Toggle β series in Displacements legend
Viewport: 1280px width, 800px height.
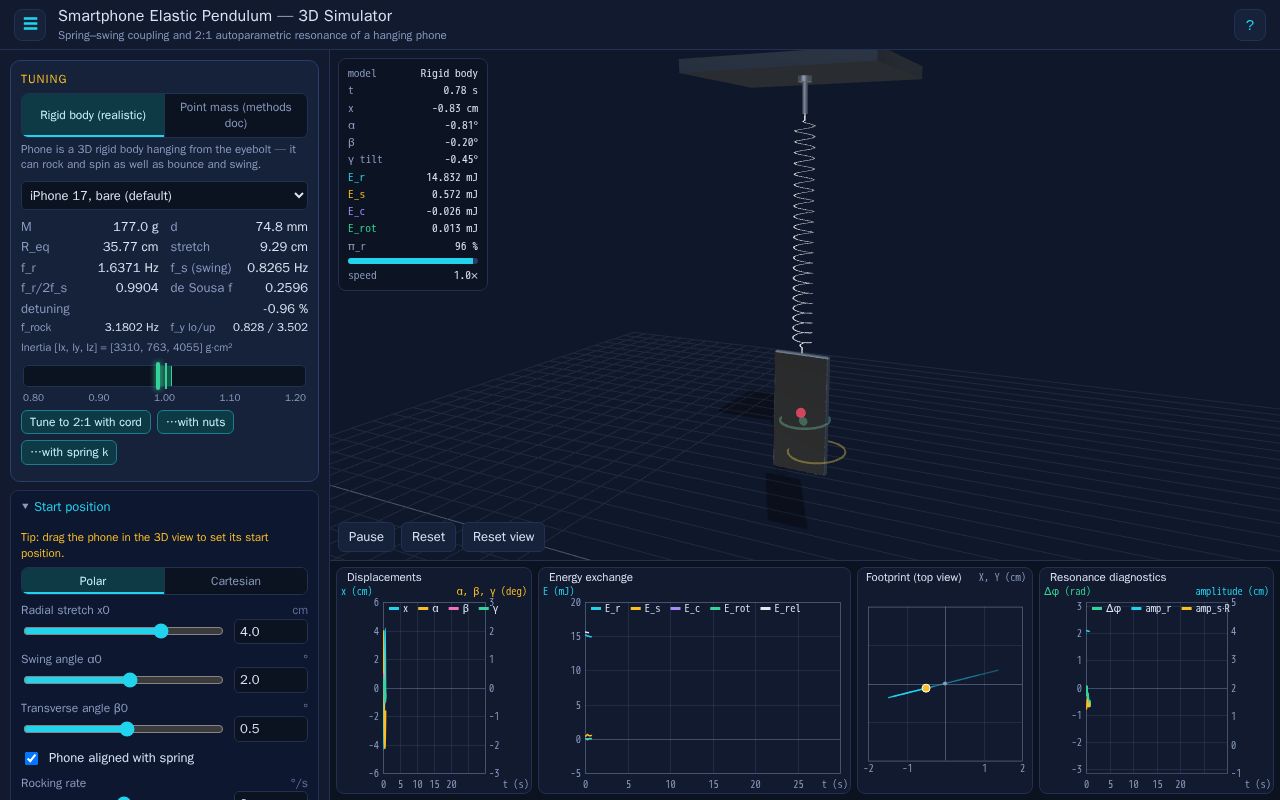[x=459, y=608]
